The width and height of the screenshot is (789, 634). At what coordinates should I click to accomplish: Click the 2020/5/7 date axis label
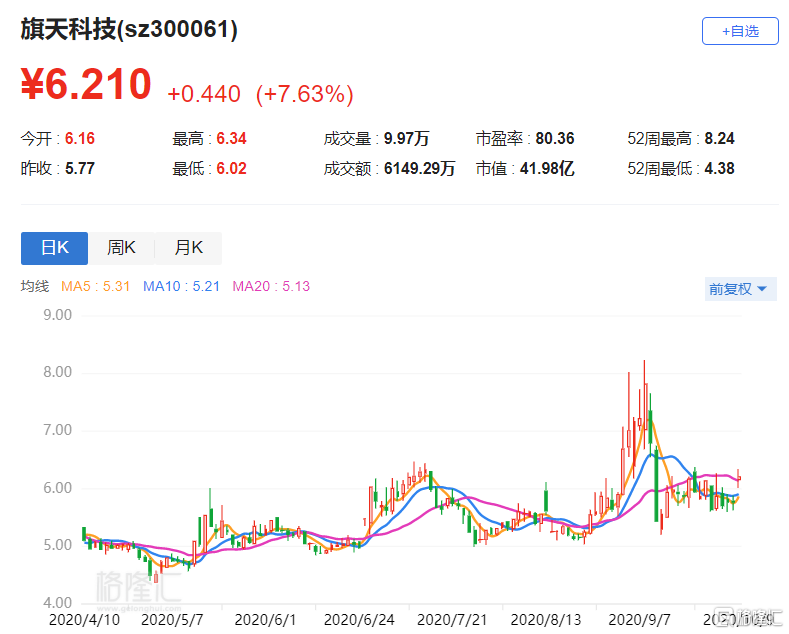point(173,620)
